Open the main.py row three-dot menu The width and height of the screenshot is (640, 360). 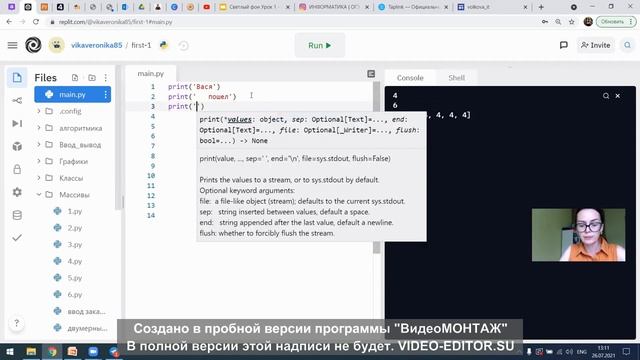pos(106,94)
